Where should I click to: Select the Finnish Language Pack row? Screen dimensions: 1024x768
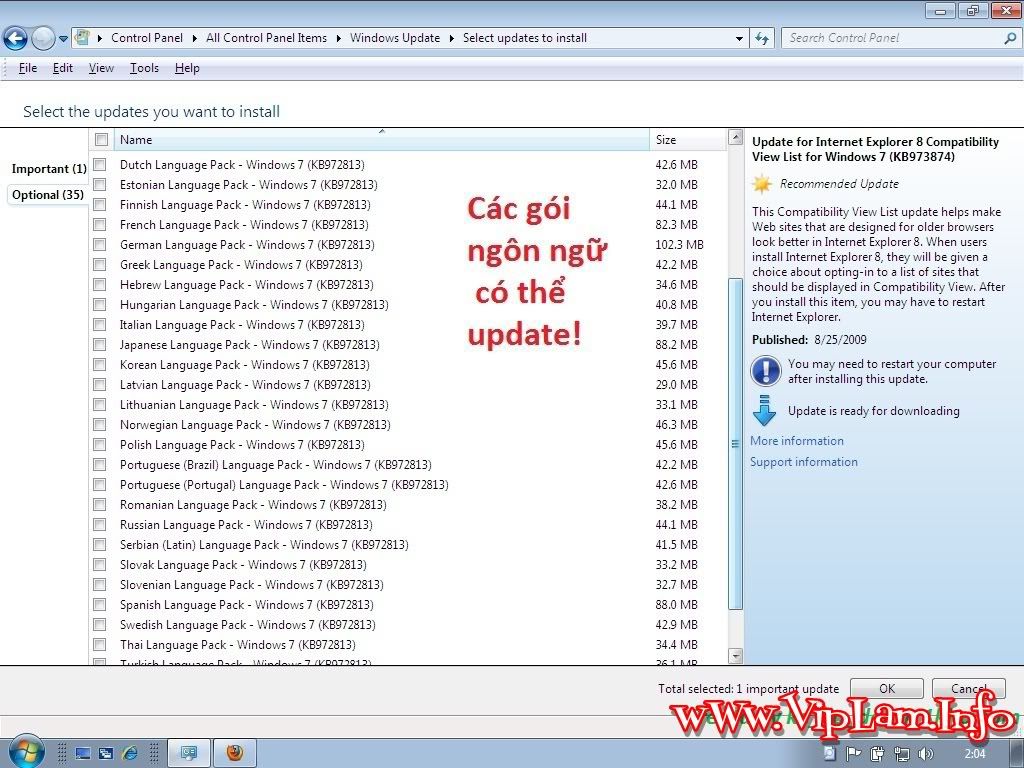[x=408, y=204]
